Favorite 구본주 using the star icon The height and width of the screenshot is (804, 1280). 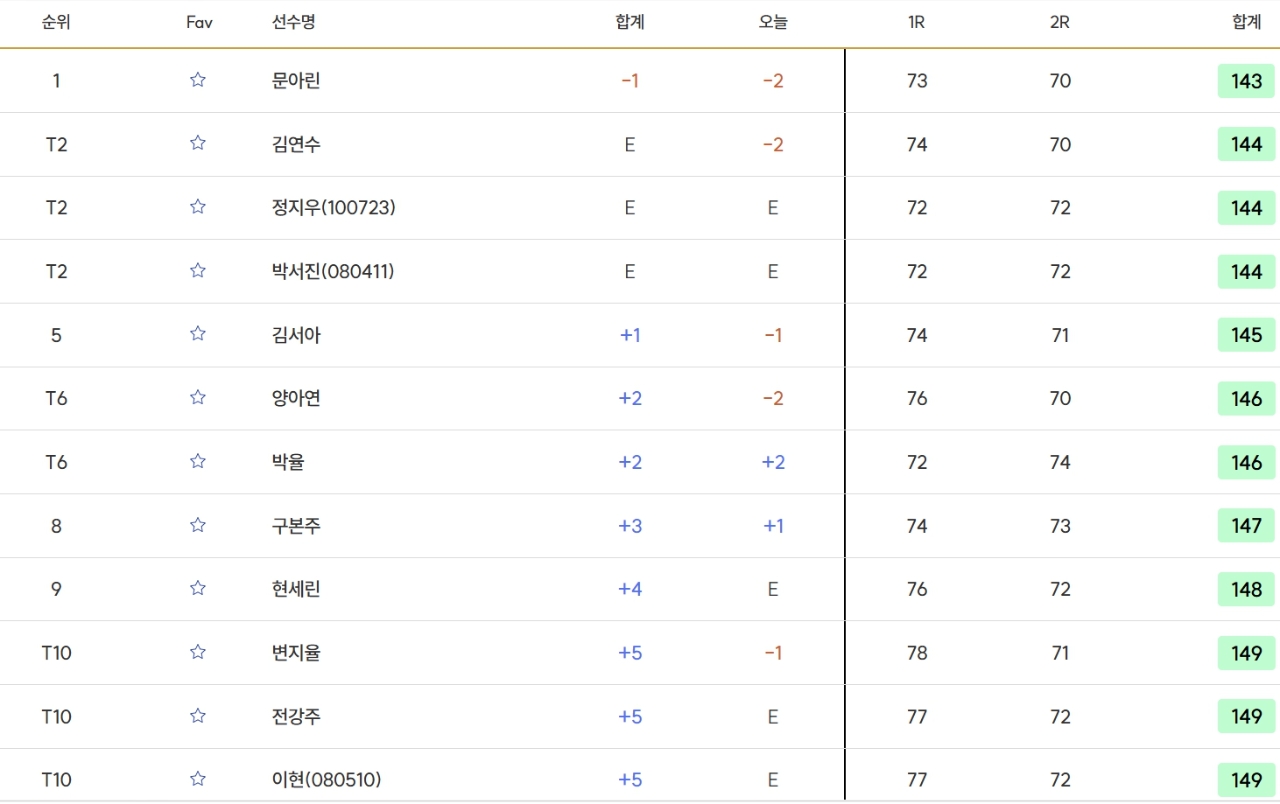click(198, 525)
